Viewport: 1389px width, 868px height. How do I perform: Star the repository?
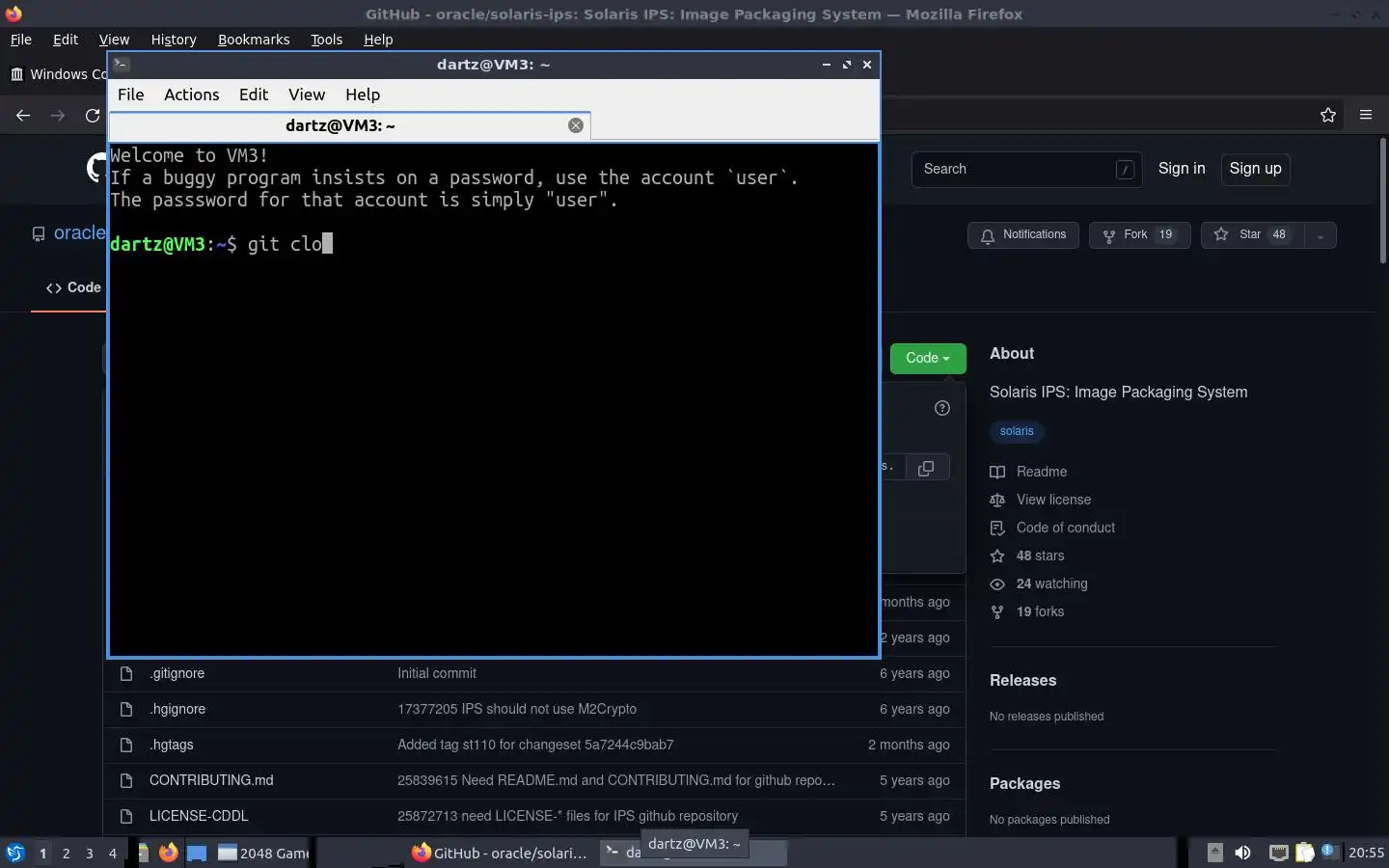(1252, 235)
